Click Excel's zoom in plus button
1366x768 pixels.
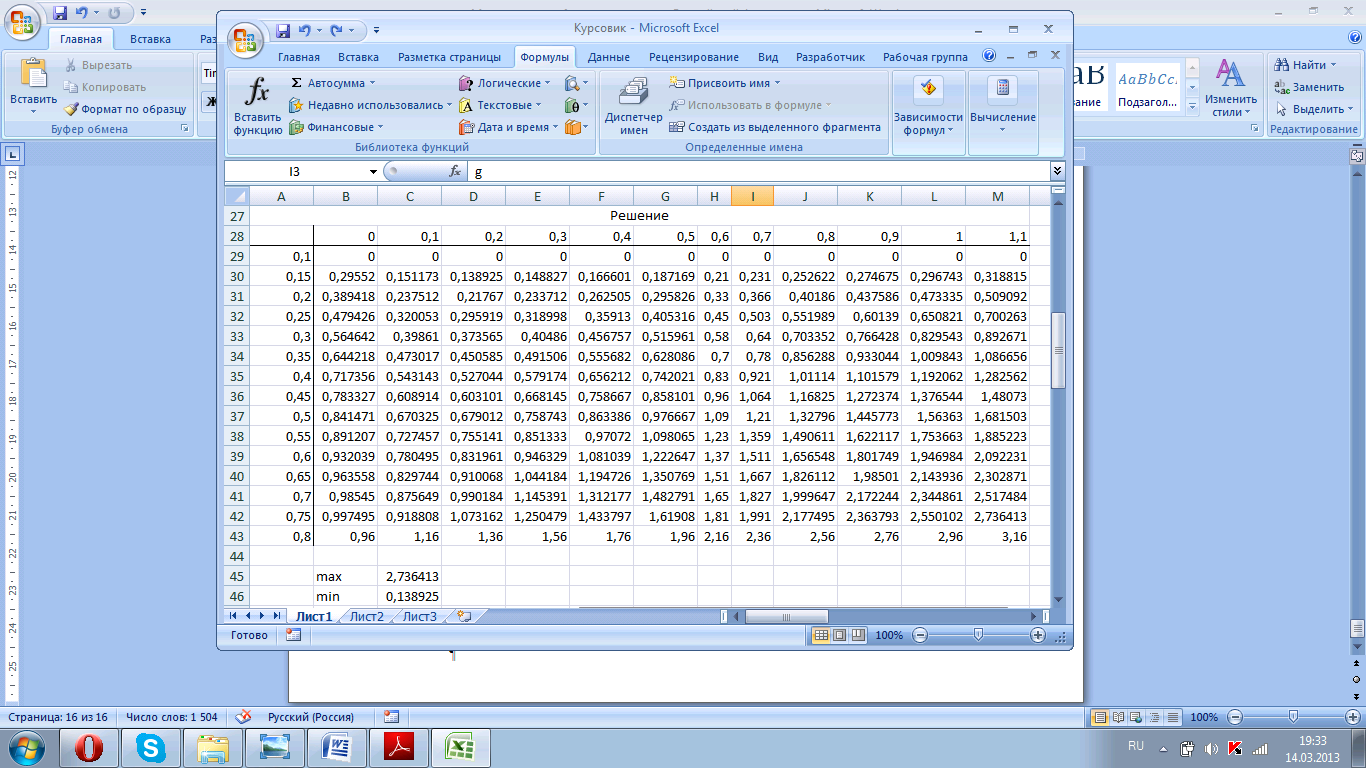click(1038, 635)
